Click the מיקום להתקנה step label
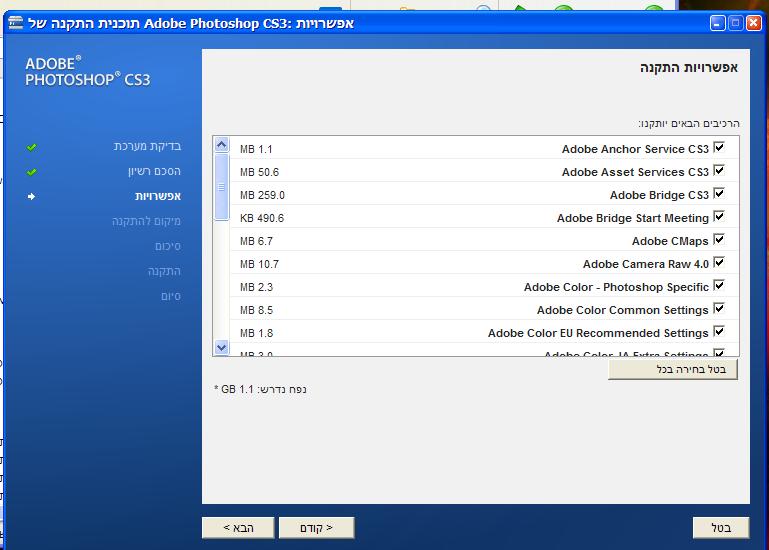The image size is (769, 550). 146,221
